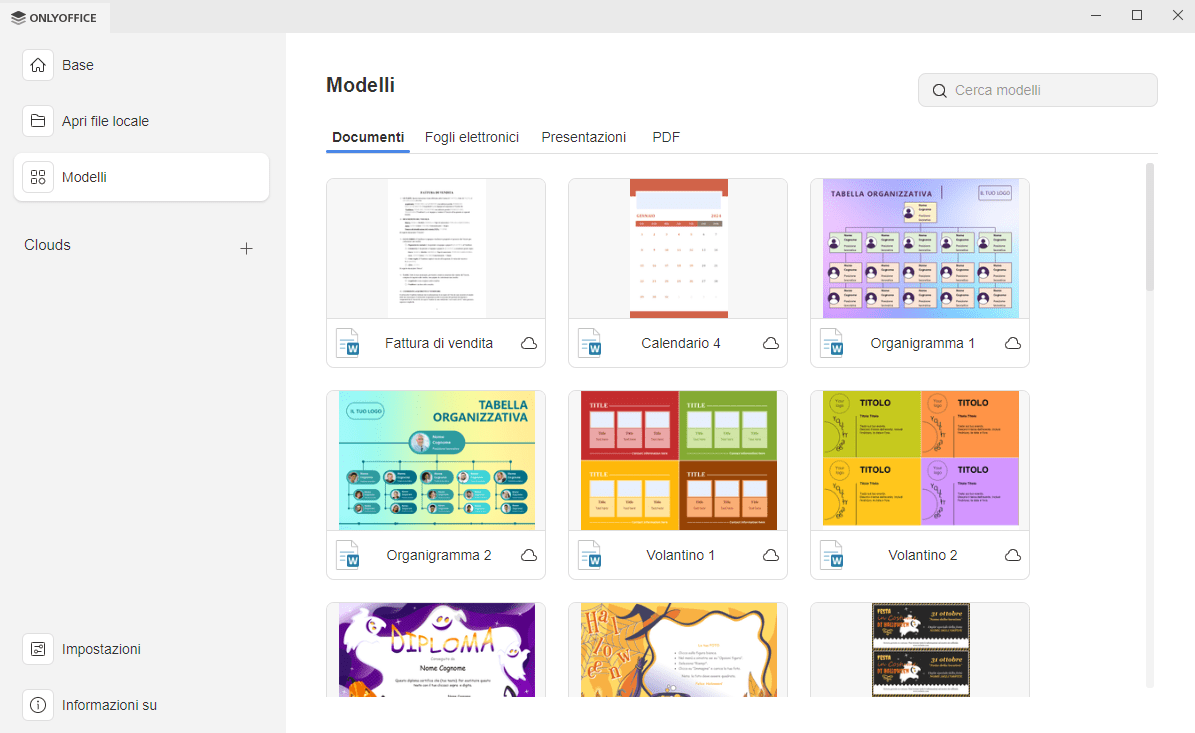Click the Modelli grid icon
The width and height of the screenshot is (1195, 733).
pos(38,178)
